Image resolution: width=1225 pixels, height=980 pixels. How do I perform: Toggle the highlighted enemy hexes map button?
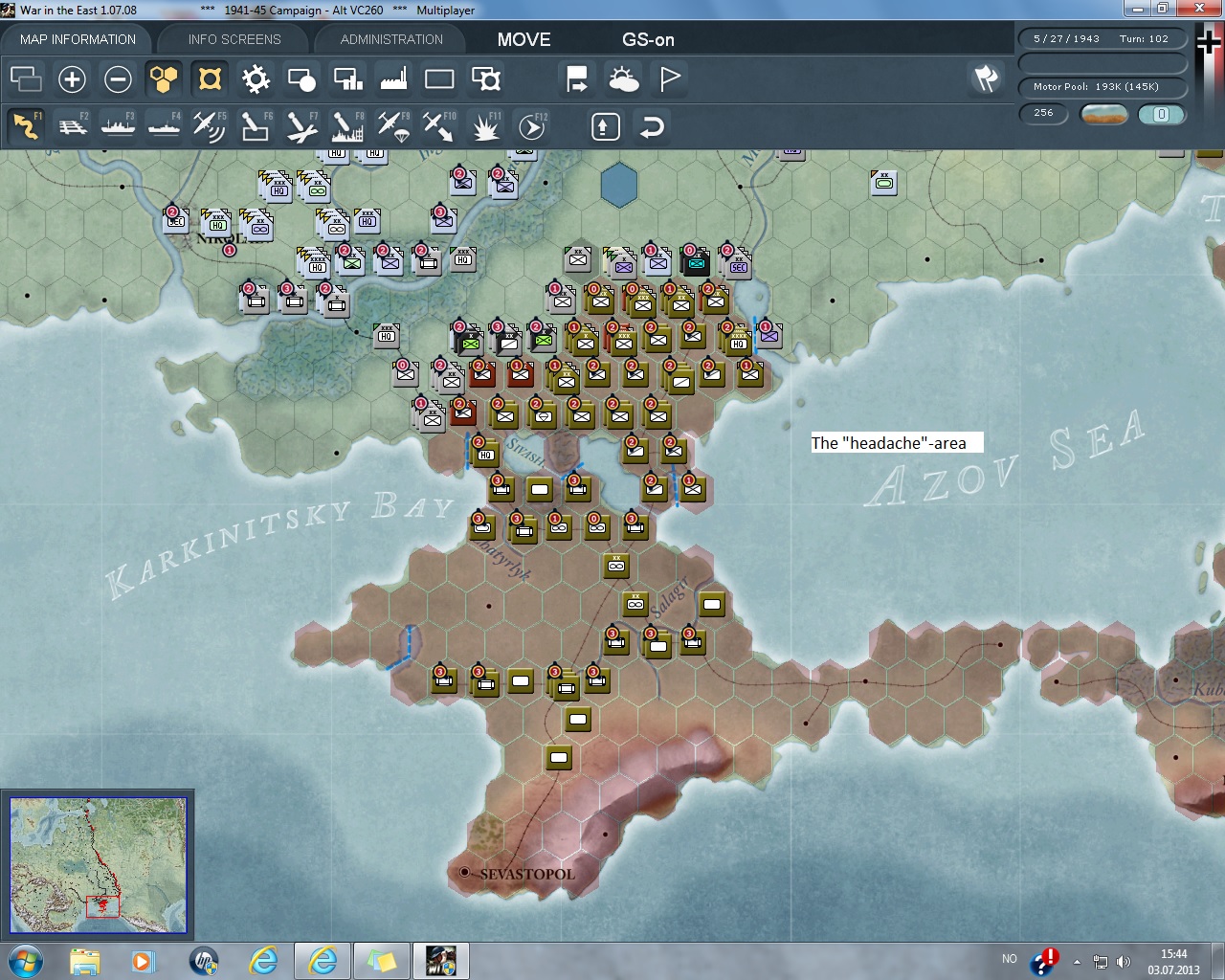pos(210,78)
